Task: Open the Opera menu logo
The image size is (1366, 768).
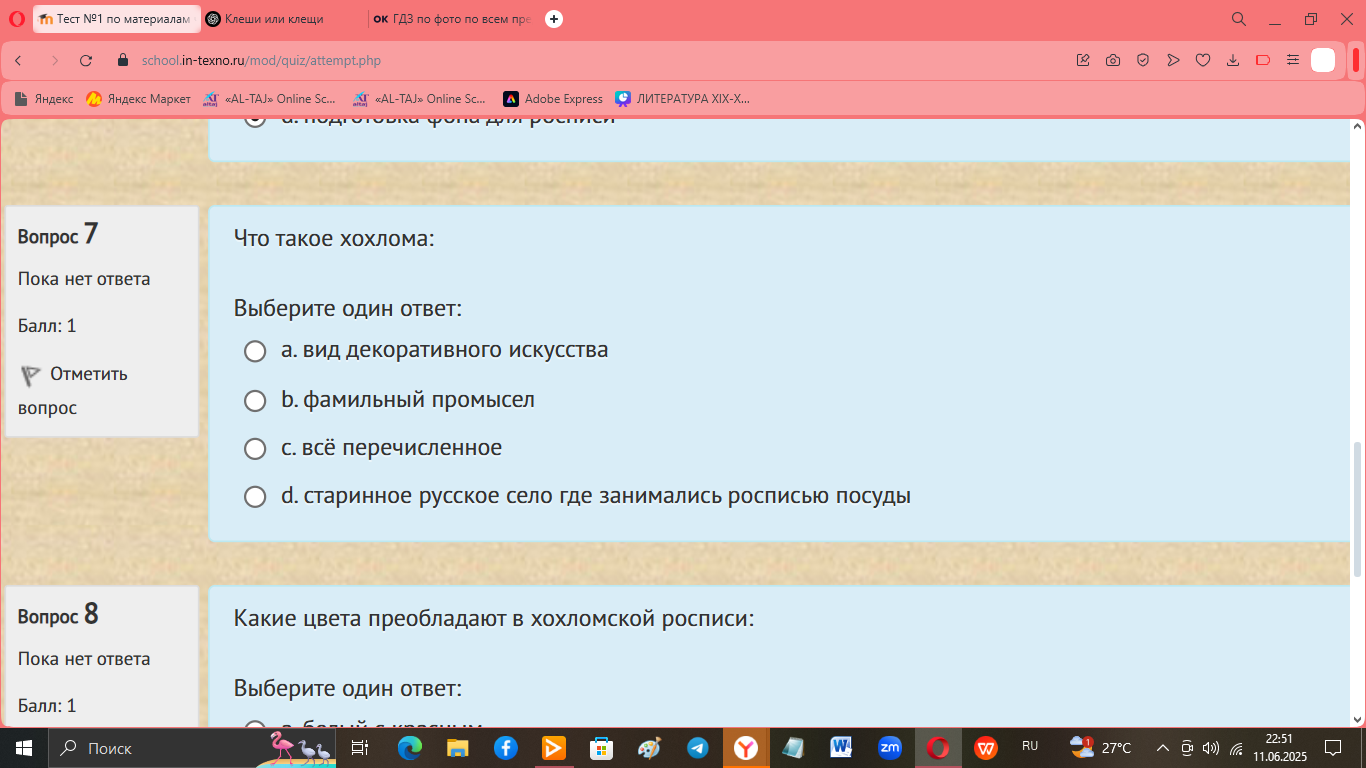Action: click(x=16, y=19)
